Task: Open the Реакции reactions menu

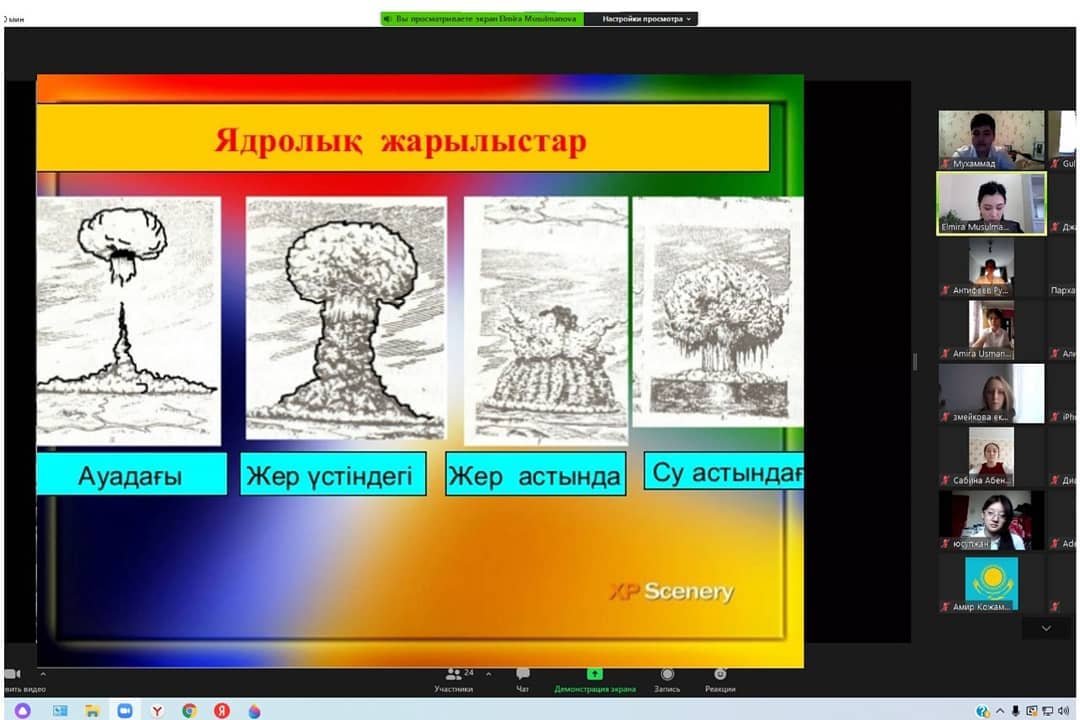Action: coord(719,680)
